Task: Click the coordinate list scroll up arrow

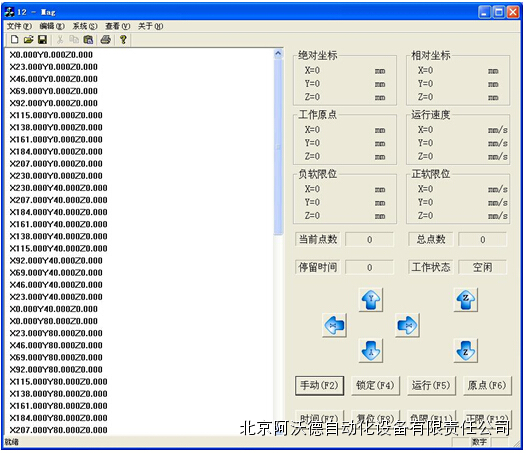Action: click(278, 54)
